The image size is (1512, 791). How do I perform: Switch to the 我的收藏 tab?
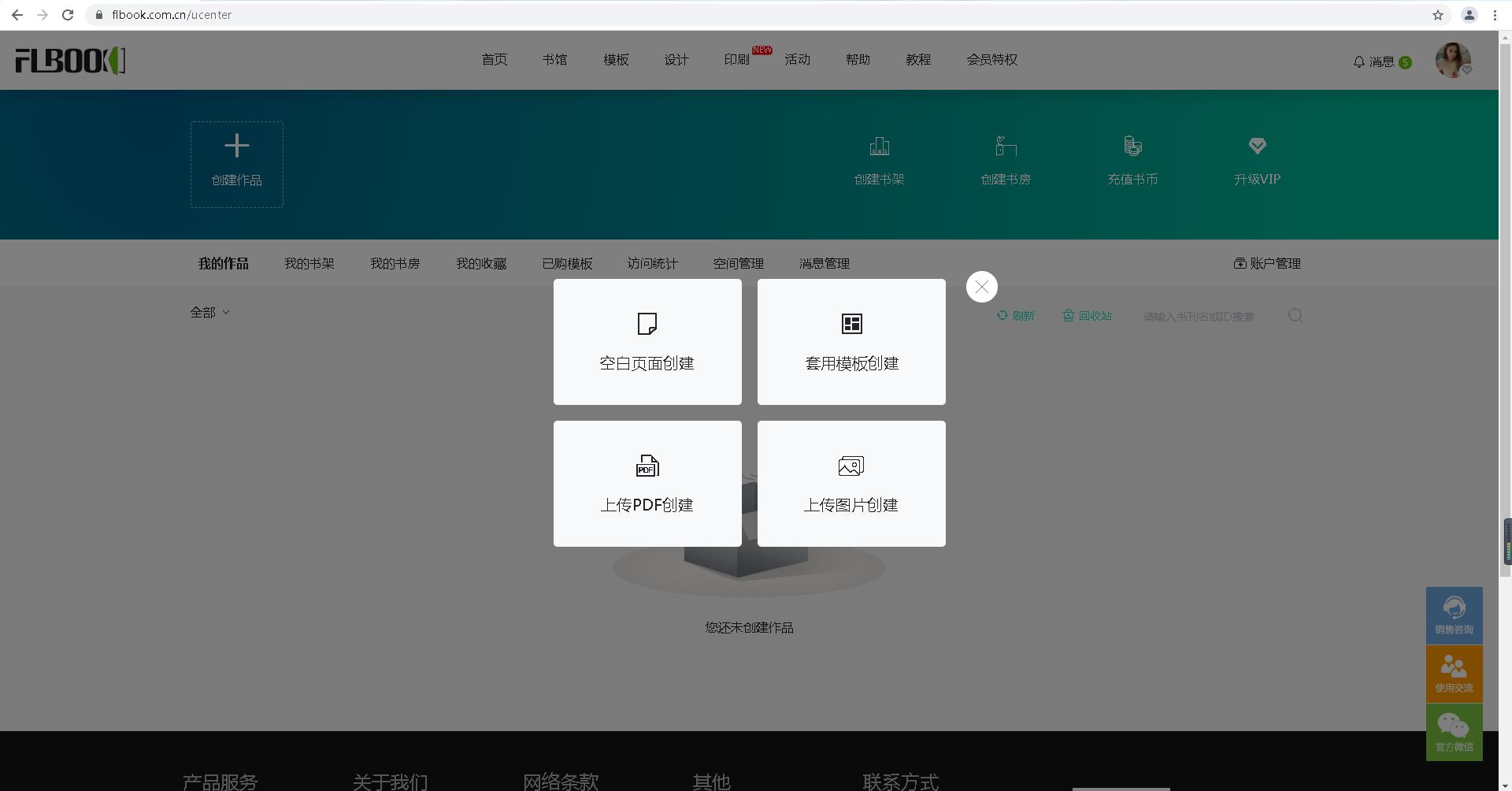click(480, 263)
